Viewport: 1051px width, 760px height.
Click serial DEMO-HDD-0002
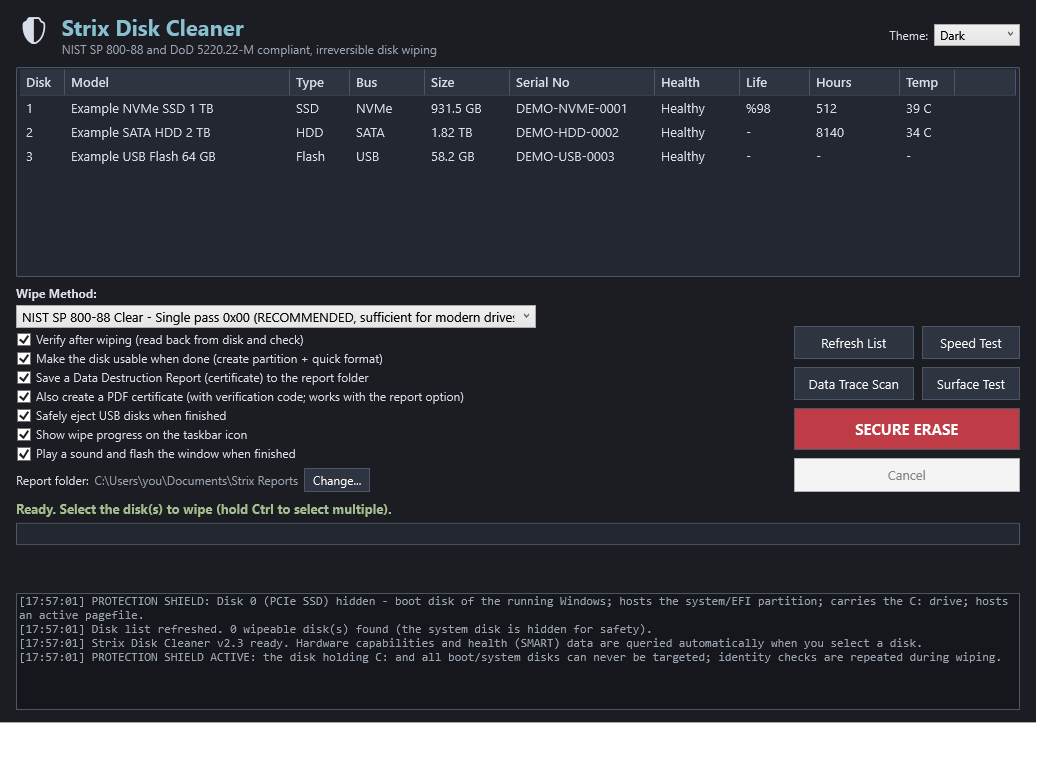pyautogui.click(x=567, y=133)
